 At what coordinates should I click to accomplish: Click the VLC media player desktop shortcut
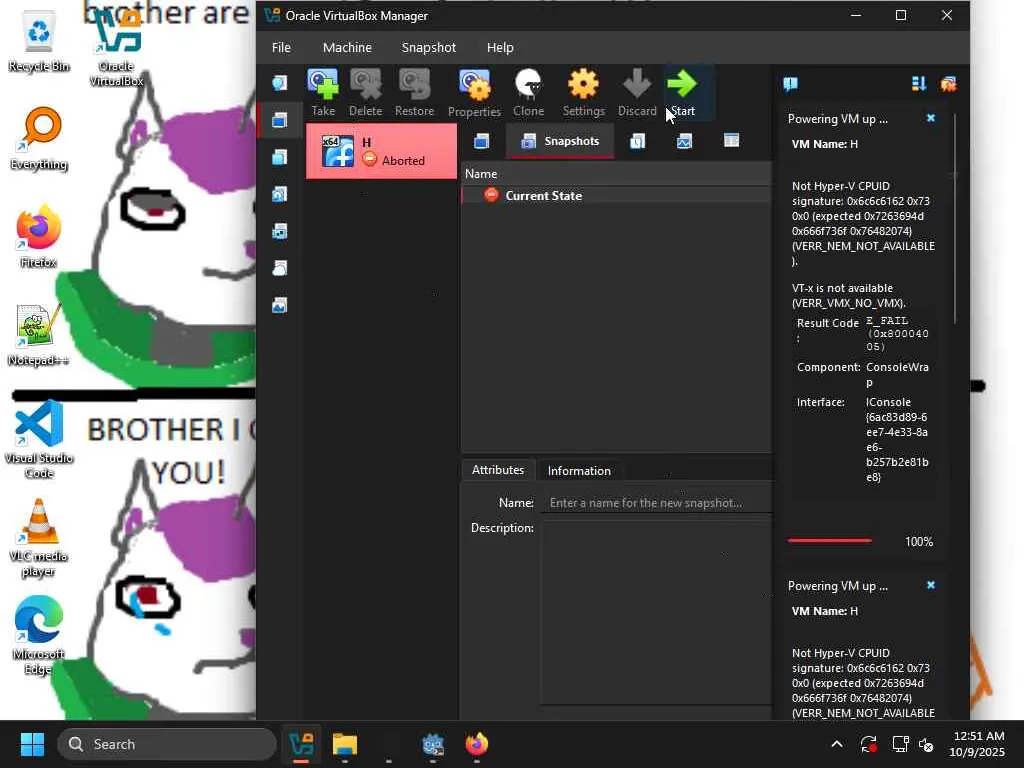click(x=39, y=537)
